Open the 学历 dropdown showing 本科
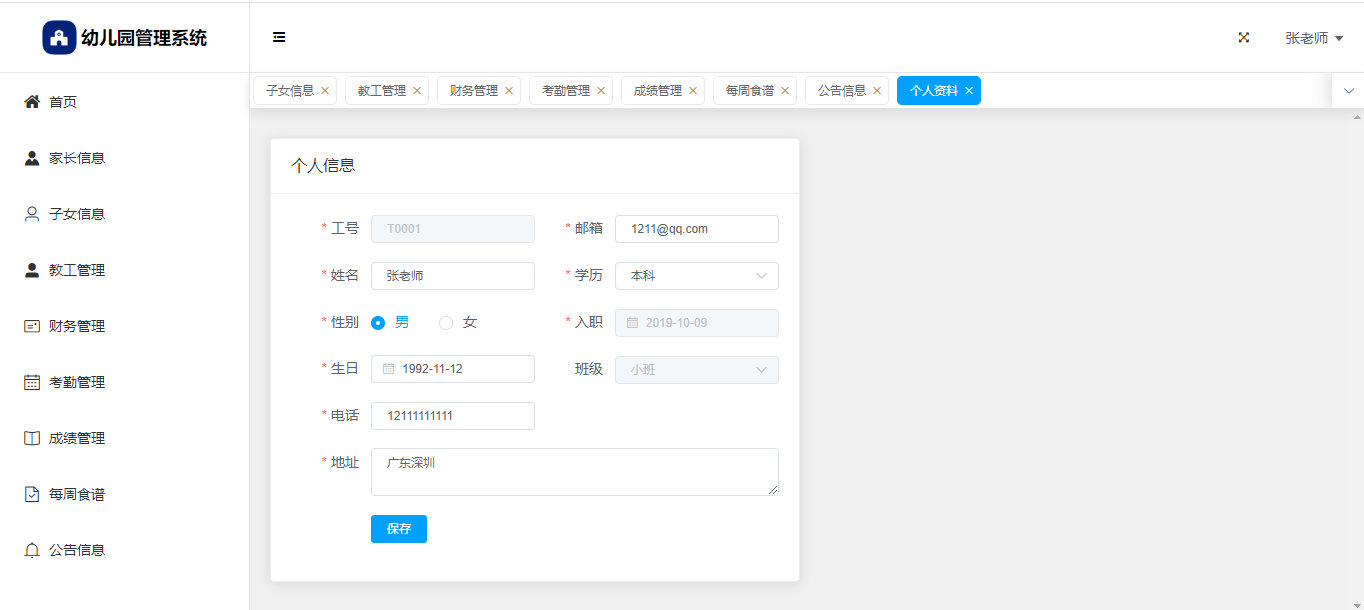 pos(696,276)
